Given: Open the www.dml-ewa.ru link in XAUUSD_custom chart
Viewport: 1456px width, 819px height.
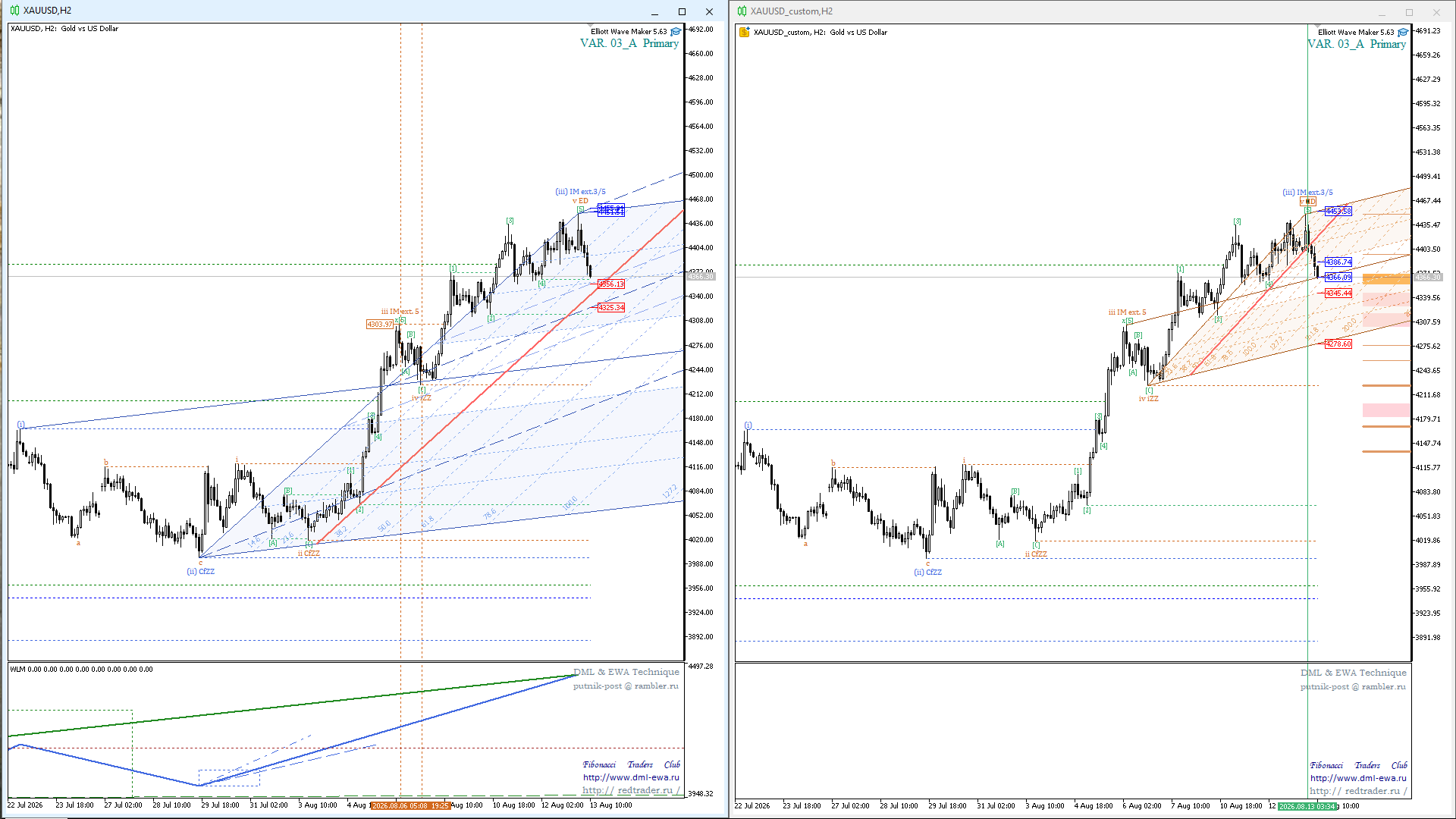Looking at the screenshot, I should coord(1358,778).
